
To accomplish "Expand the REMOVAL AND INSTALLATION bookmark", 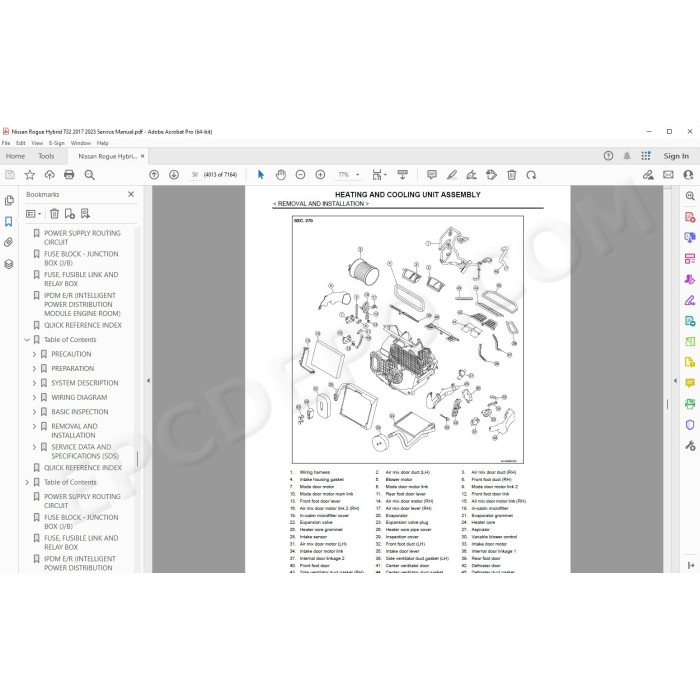I will coord(34,426).
